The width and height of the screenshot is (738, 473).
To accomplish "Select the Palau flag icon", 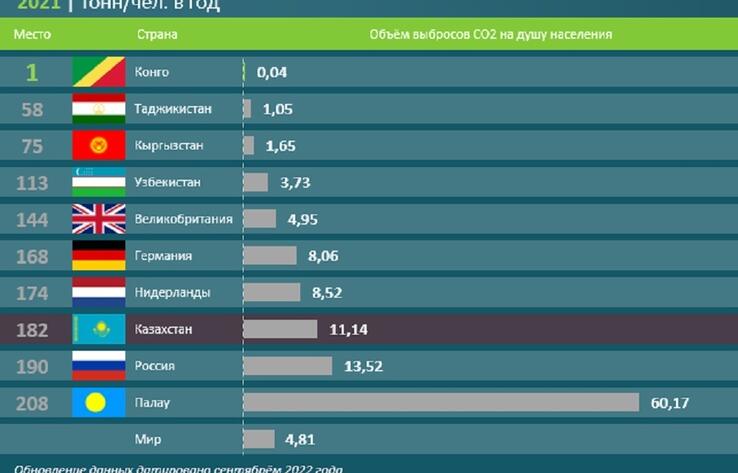I will [x=99, y=402].
